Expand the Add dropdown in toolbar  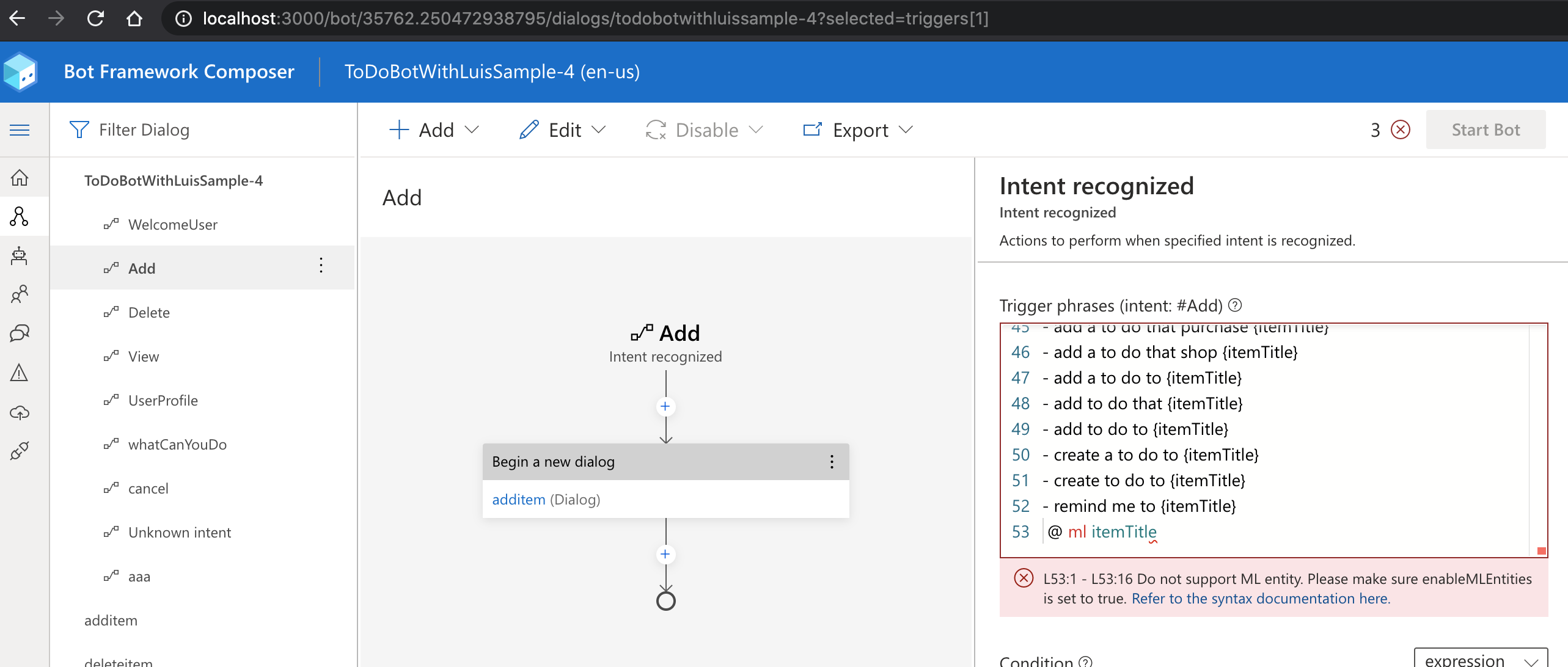coord(434,129)
